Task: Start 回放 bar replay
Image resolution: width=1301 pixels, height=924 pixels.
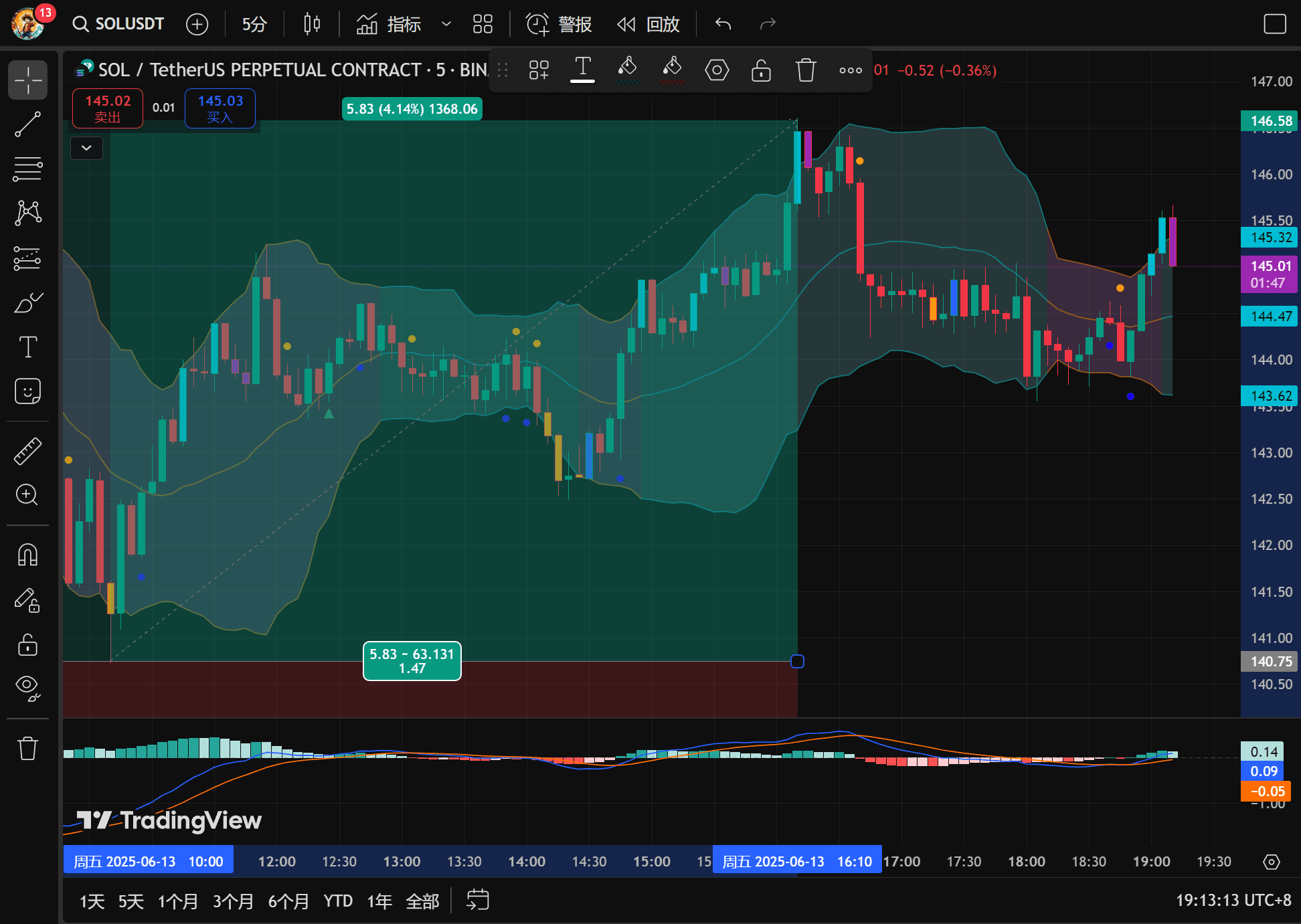Action: coord(648,24)
